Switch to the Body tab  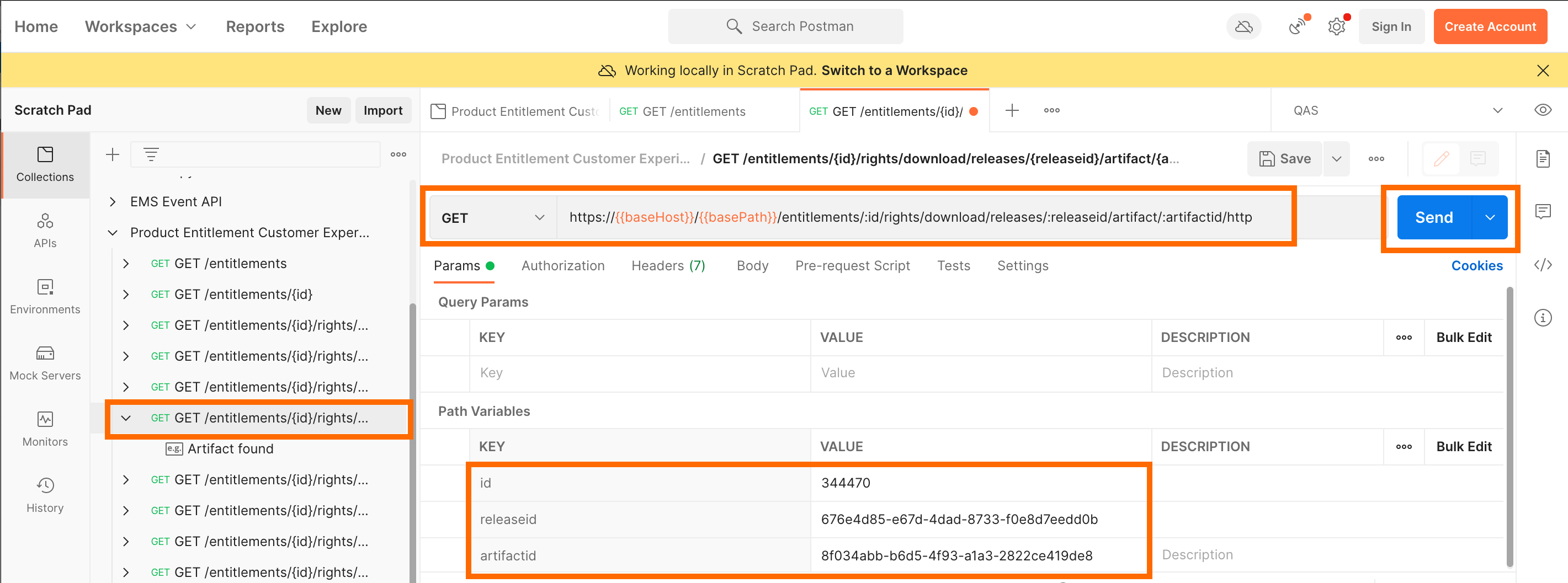[x=752, y=266]
